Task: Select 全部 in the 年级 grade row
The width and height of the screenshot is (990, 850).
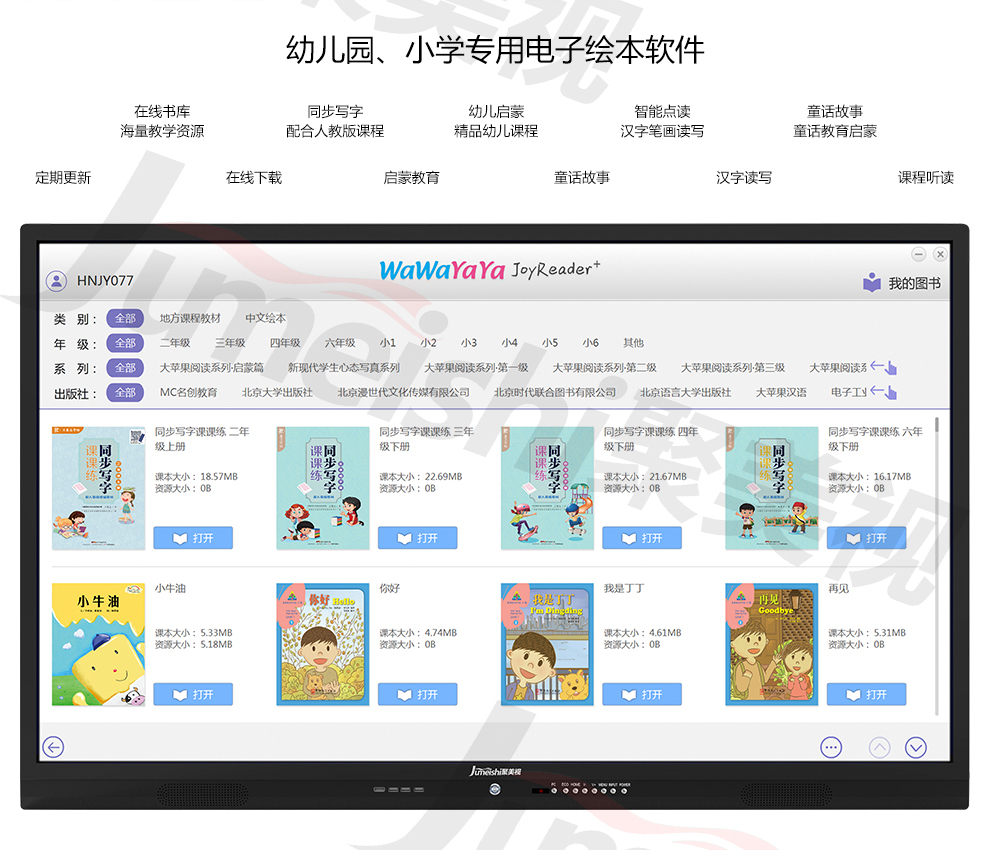Action: (125, 343)
